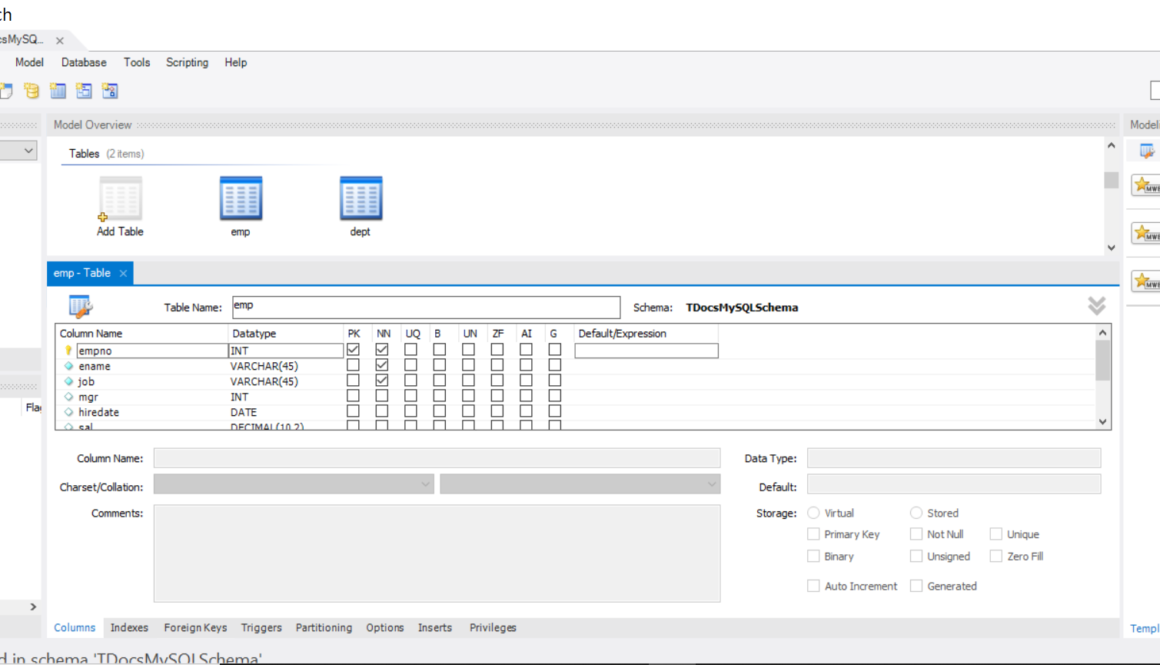Click the create new view toolbar icon
1160x665 pixels.
click(x=84, y=91)
